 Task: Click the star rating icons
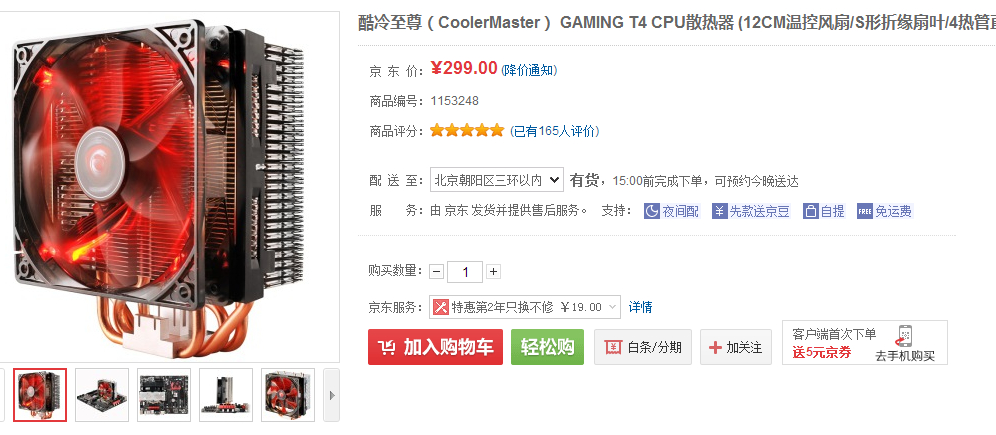coord(467,131)
